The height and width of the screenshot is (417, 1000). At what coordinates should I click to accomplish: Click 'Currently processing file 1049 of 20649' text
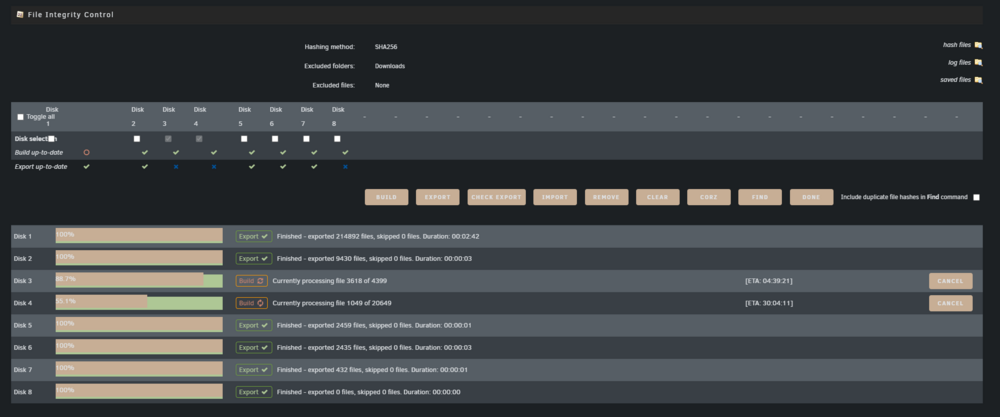click(x=332, y=304)
